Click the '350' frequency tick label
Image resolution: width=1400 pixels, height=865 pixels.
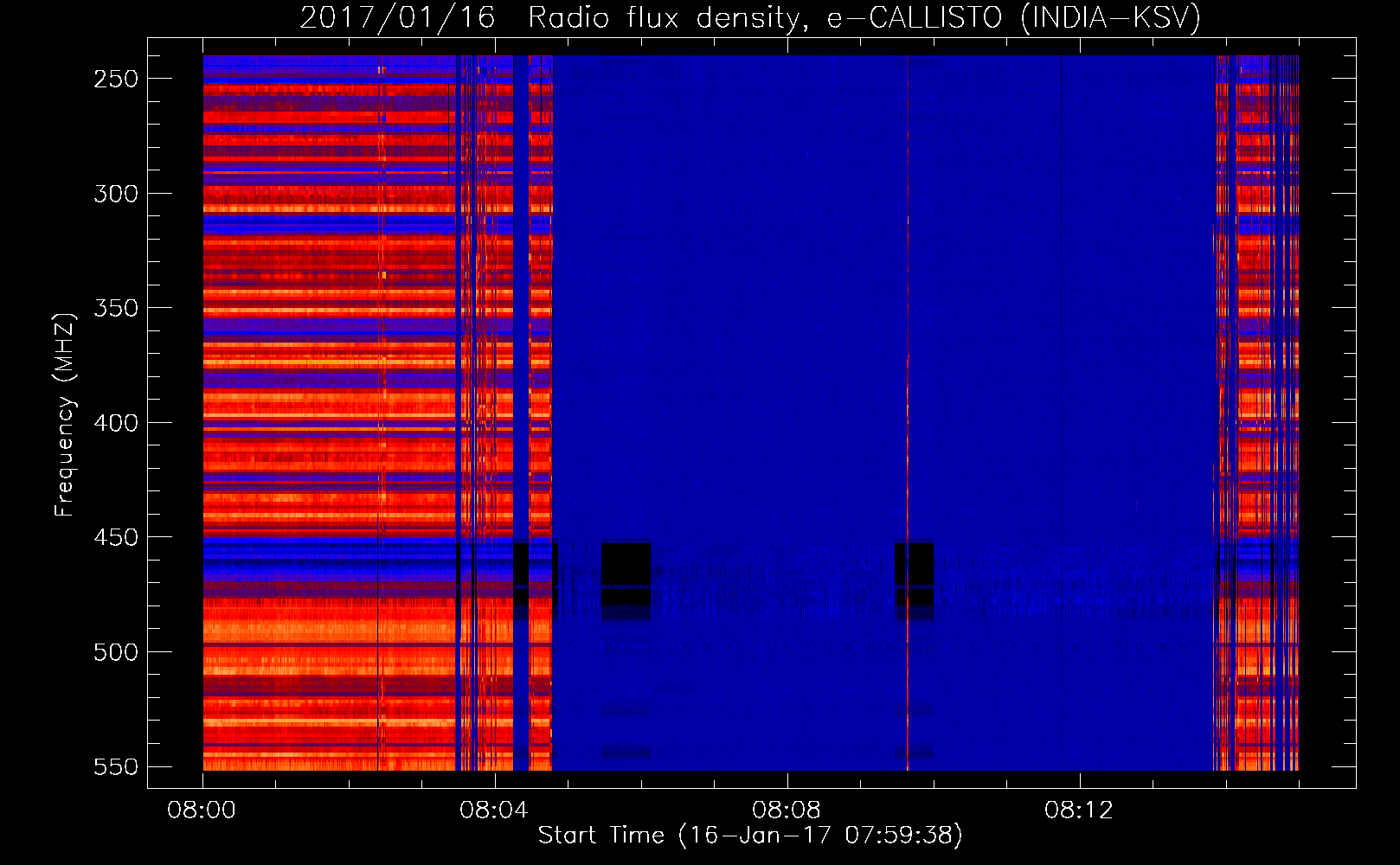(116, 308)
